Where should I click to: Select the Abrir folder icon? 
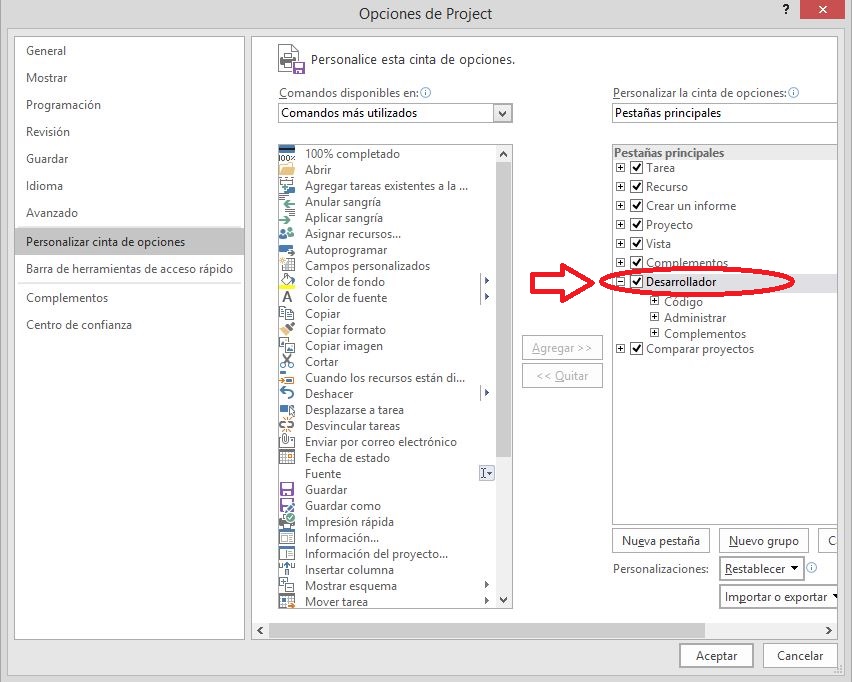[x=286, y=170]
